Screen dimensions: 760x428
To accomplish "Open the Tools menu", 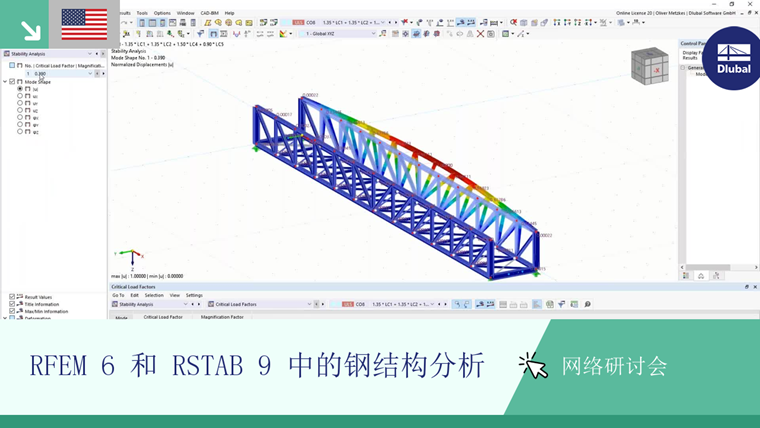I will [142, 13].
